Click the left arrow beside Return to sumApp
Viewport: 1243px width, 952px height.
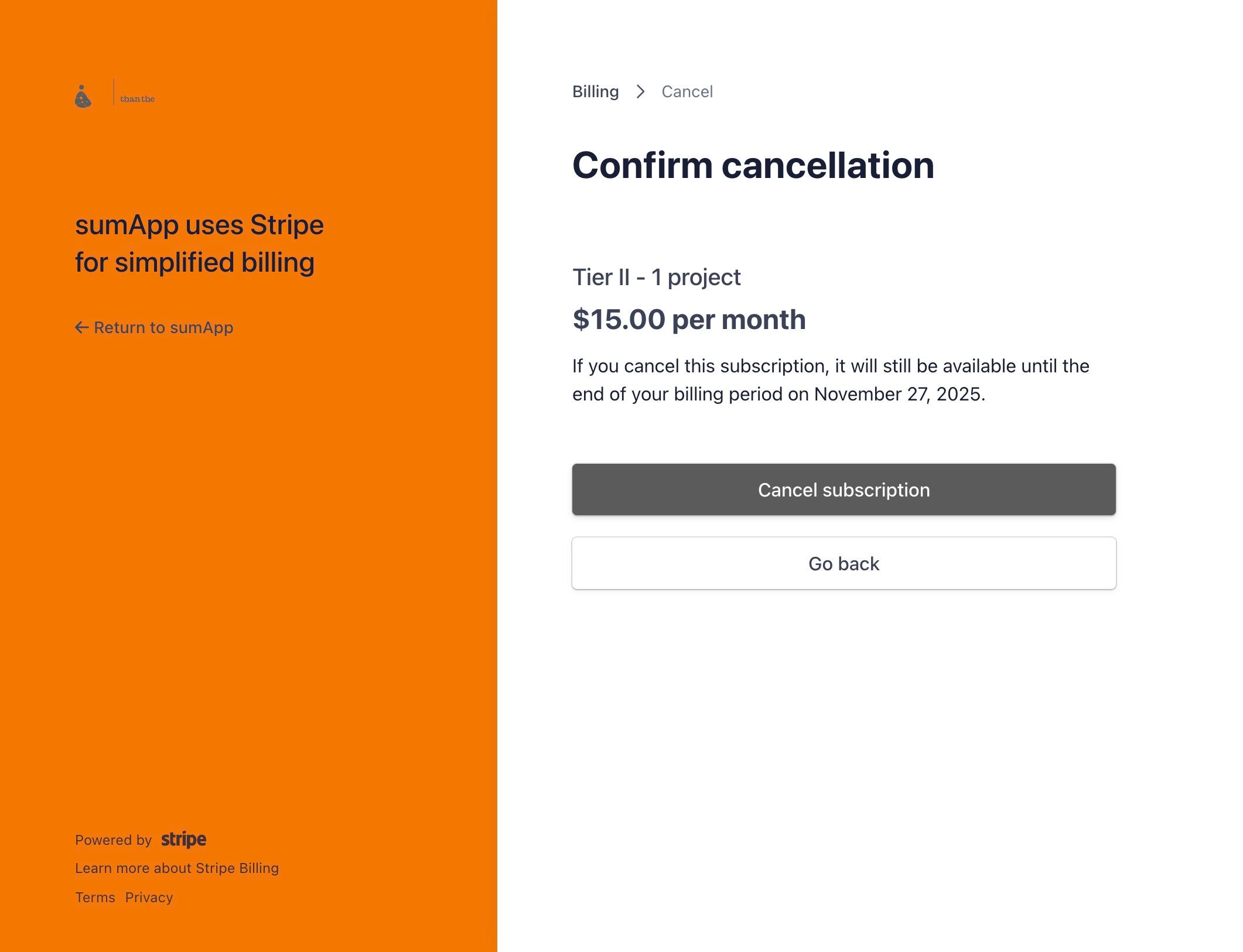pyautogui.click(x=81, y=327)
